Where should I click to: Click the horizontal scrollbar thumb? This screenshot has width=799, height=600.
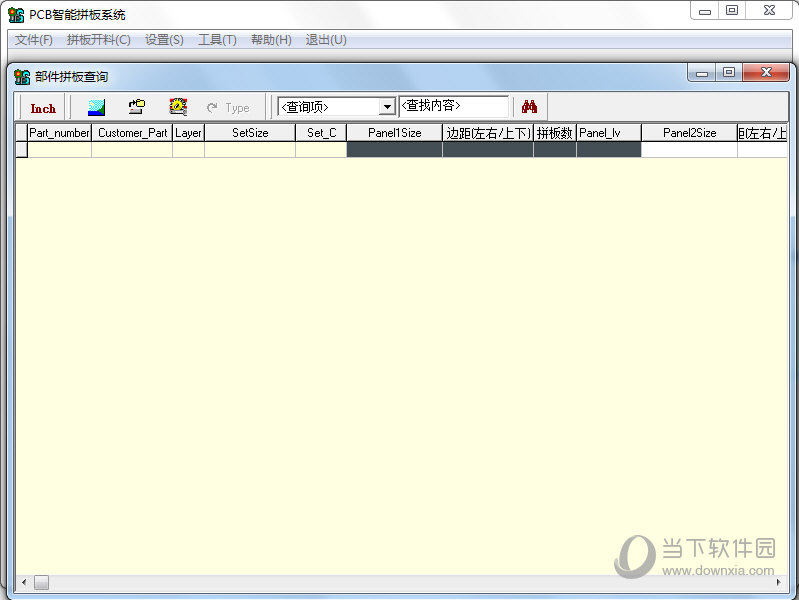pos(41,582)
